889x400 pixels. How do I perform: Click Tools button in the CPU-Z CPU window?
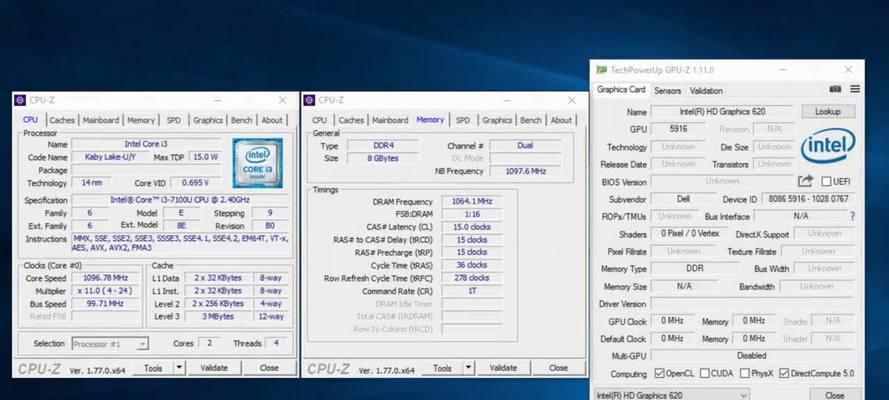tap(153, 368)
